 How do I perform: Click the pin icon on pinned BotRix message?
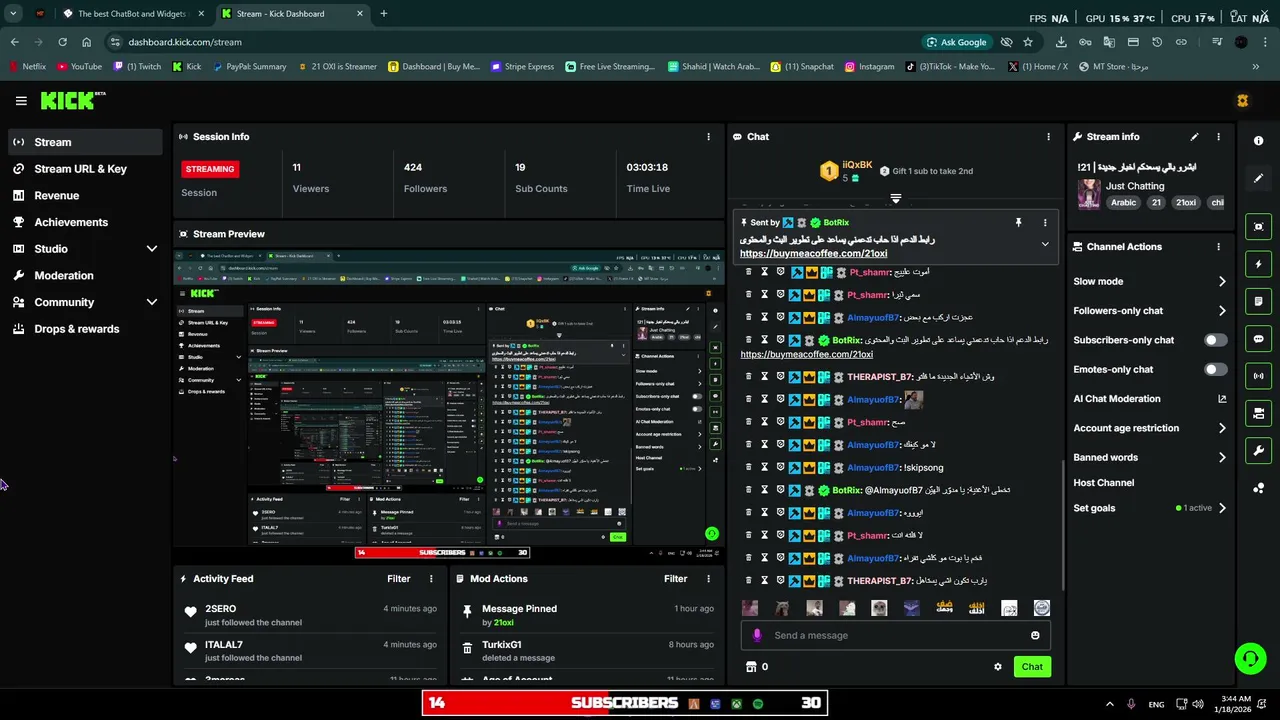[1018, 223]
